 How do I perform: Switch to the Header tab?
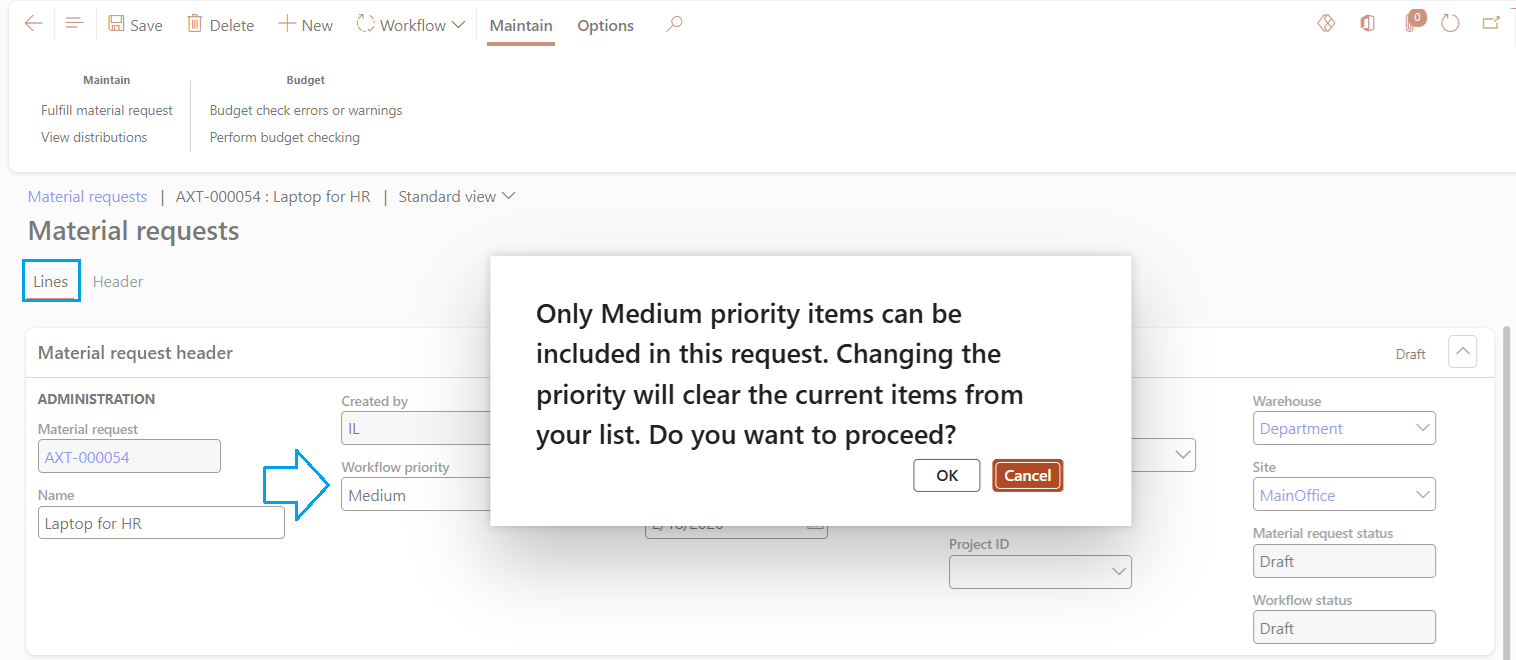[118, 282]
